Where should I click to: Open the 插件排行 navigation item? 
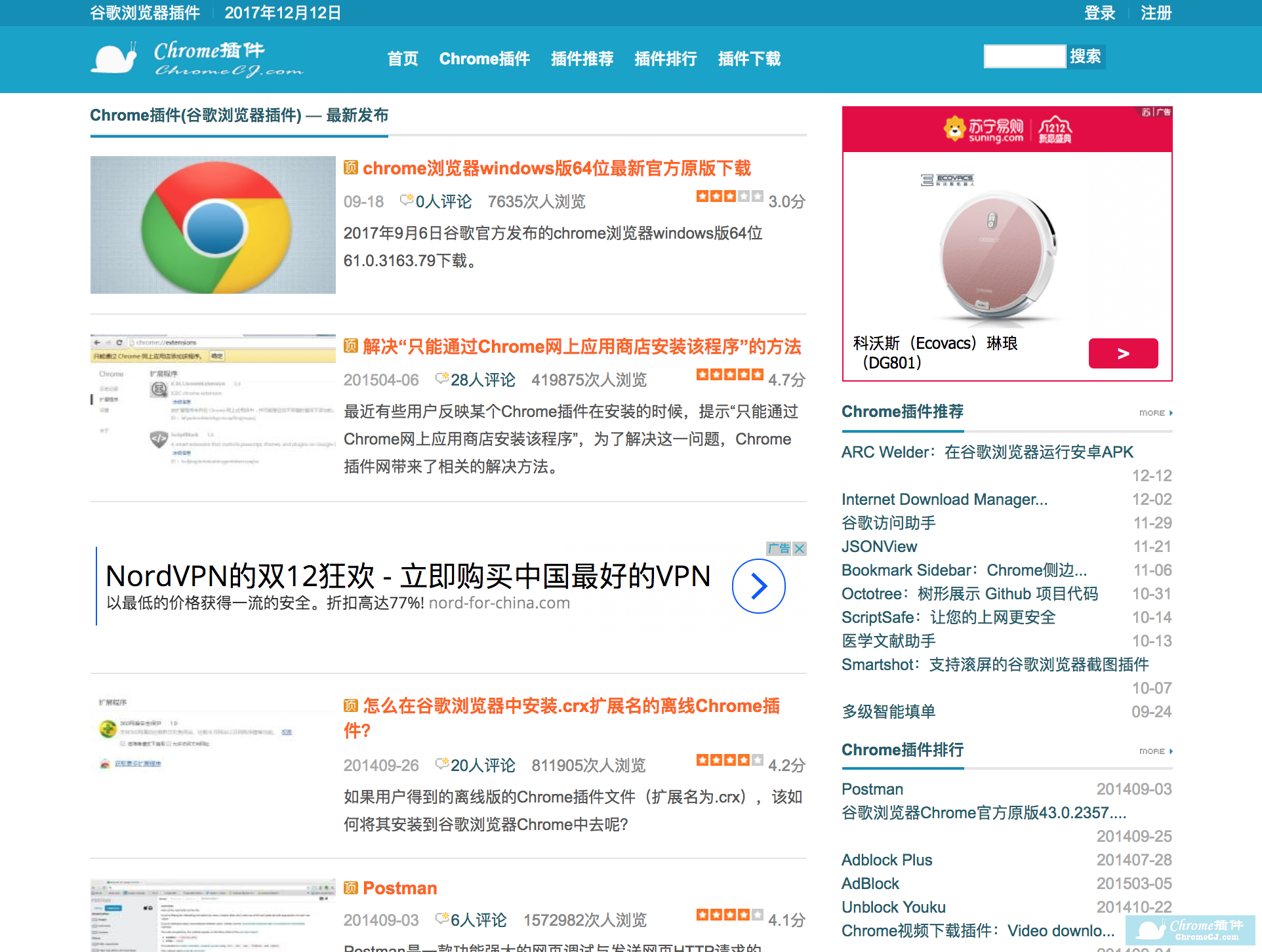coord(665,59)
